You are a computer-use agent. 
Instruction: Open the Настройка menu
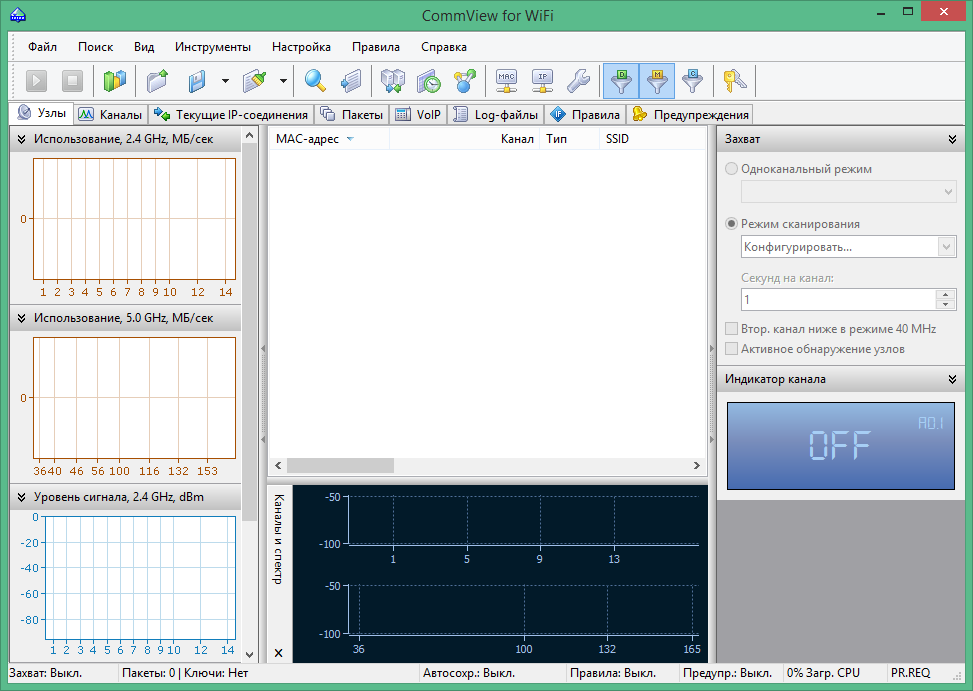[301, 47]
